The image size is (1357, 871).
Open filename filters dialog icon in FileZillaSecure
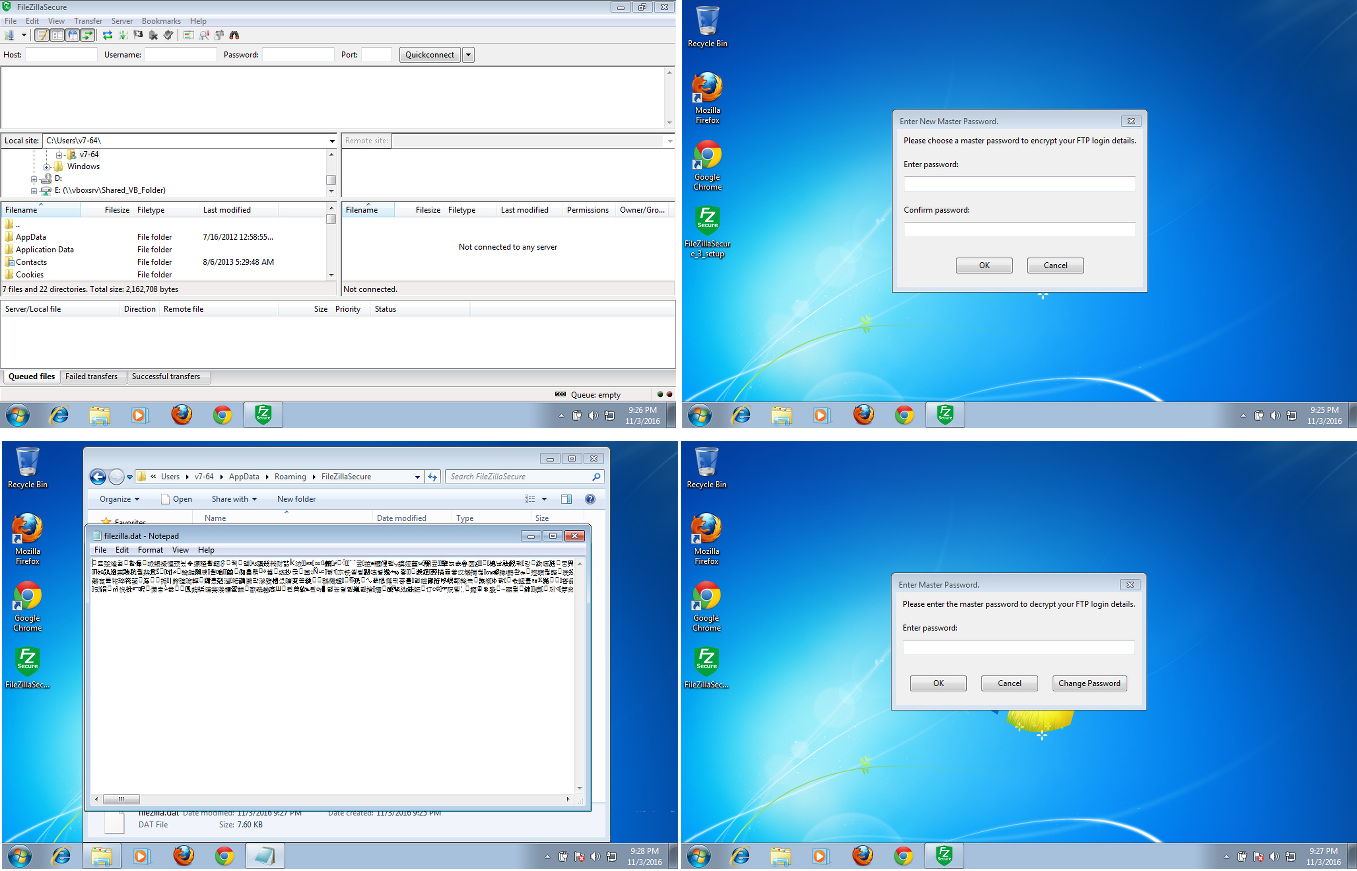tap(188, 35)
